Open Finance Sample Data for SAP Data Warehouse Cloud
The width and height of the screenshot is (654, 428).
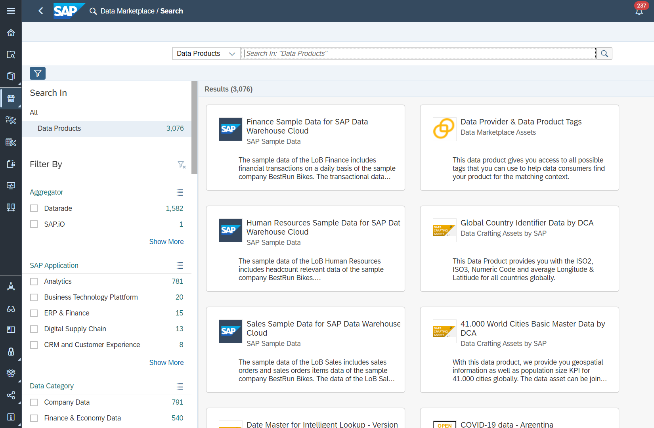tap(306, 148)
